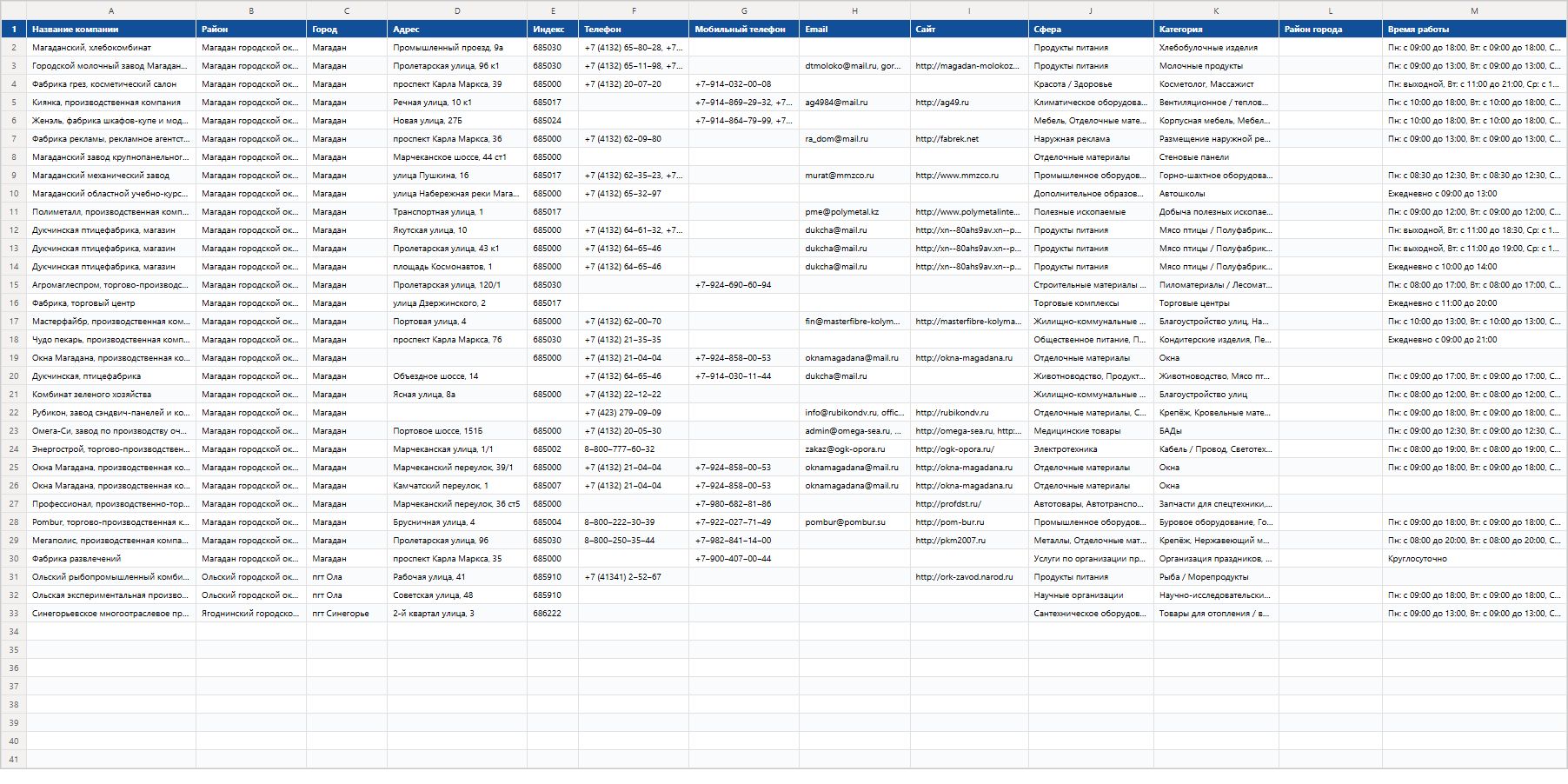The height and width of the screenshot is (784, 1568).
Task: Select the column A header
Action: (x=111, y=10)
